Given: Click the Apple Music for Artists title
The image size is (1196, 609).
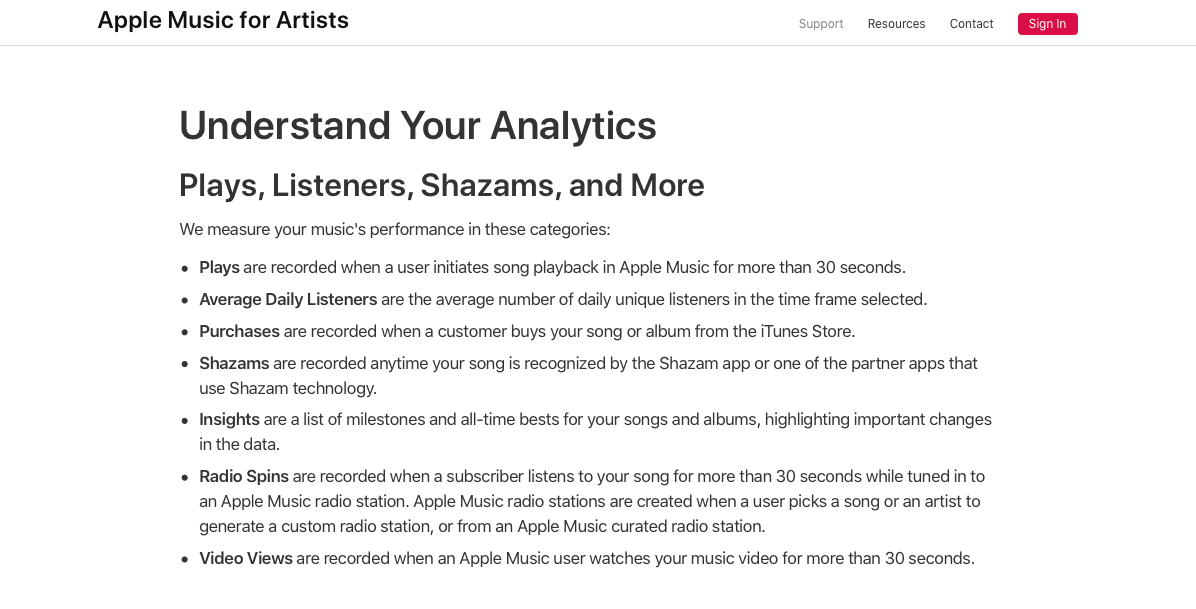Looking at the screenshot, I should click(223, 21).
